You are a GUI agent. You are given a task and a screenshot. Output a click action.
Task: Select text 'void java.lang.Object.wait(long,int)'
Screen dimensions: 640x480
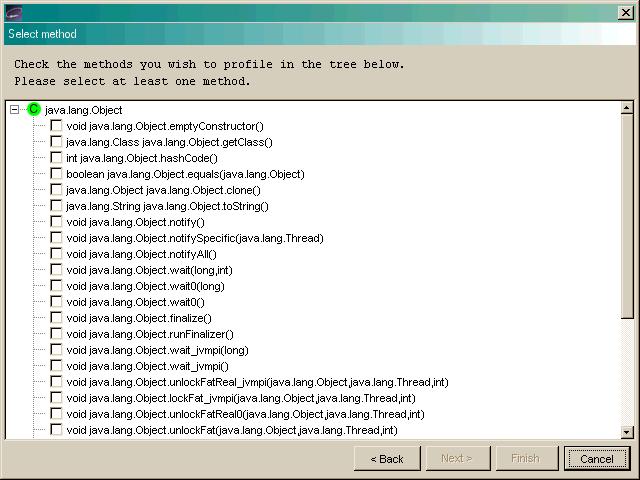[x=149, y=270]
